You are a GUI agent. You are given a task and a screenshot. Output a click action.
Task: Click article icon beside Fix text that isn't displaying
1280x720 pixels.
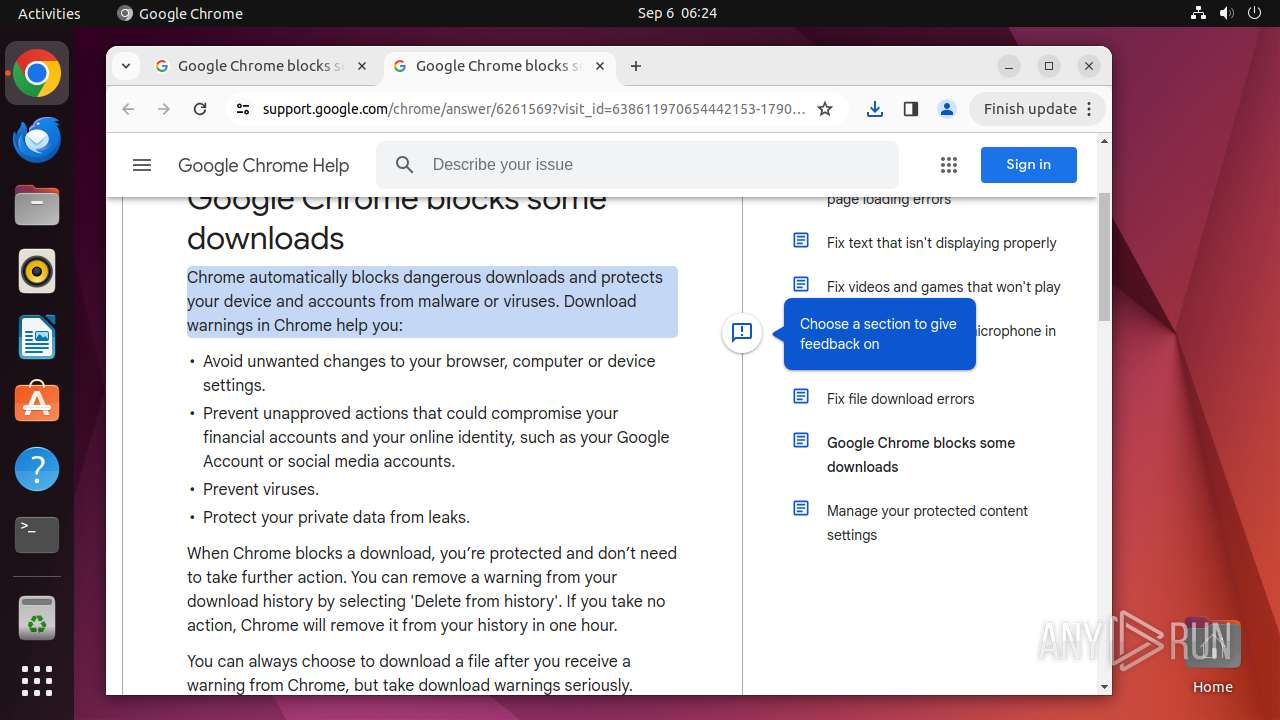tap(801, 241)
